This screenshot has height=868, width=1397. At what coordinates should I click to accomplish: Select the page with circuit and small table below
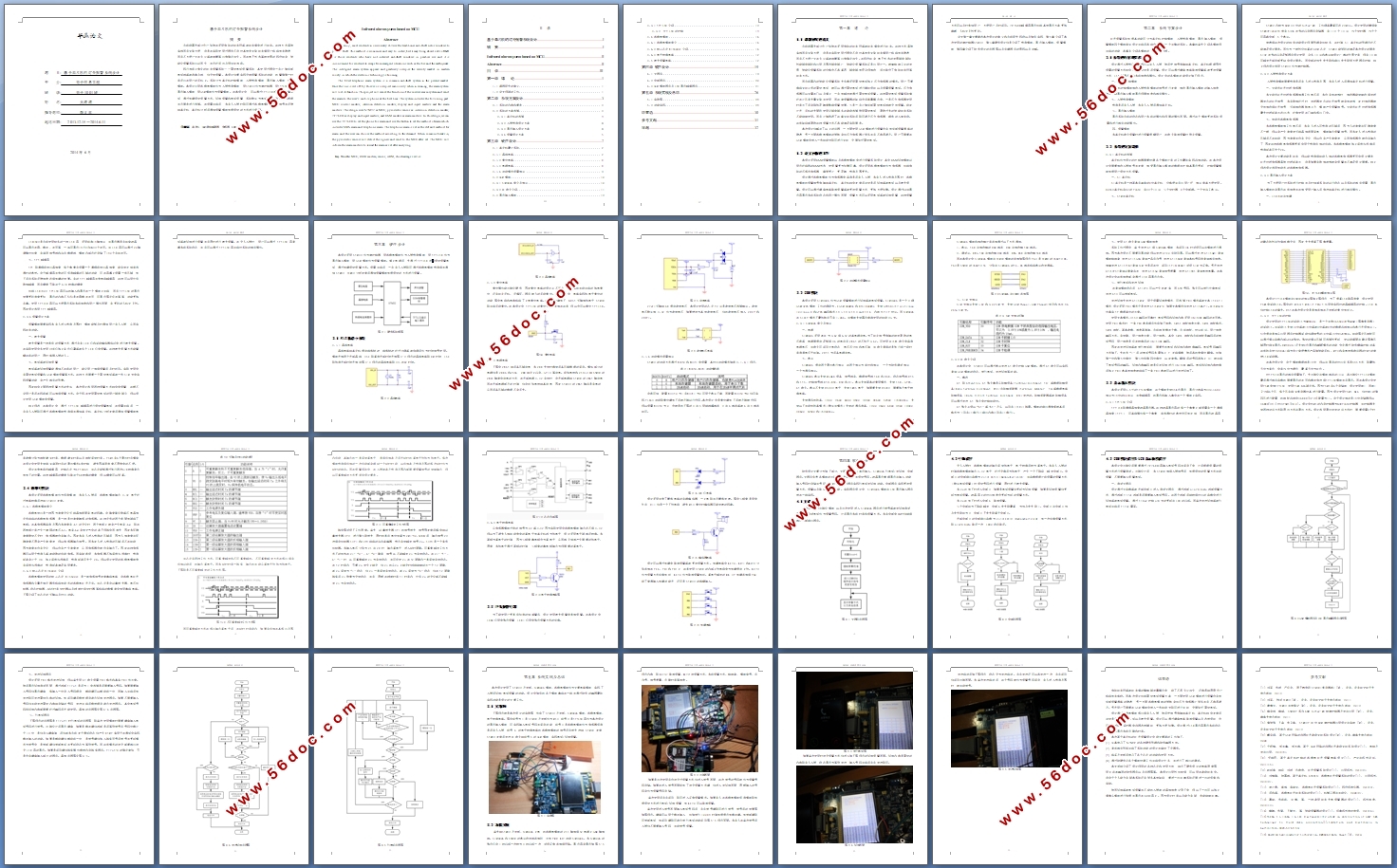point(698,326)
